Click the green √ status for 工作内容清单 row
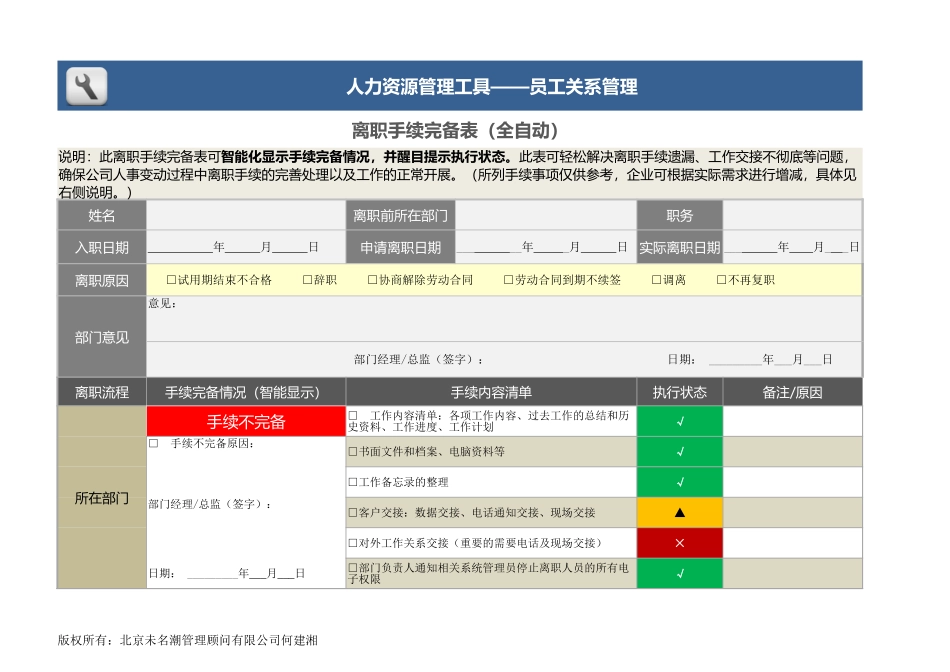The height and width of the screenshot is (672, 950). [x=679, y=421]
